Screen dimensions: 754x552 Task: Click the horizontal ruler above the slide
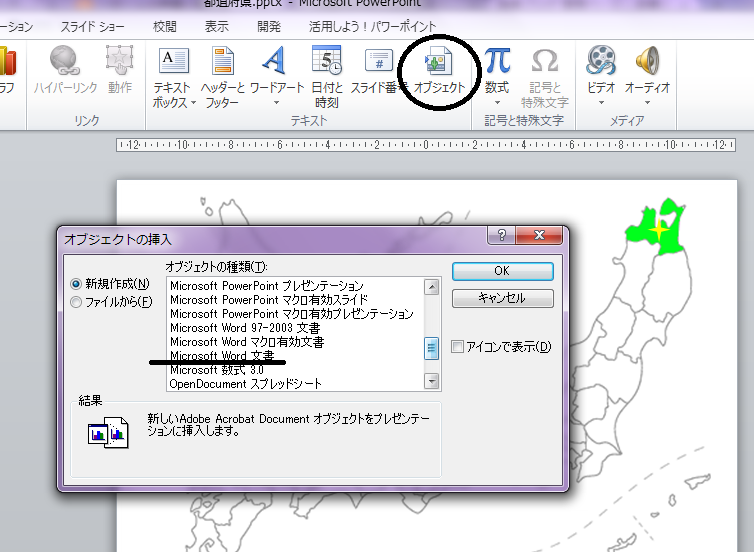tap(426, 145)
